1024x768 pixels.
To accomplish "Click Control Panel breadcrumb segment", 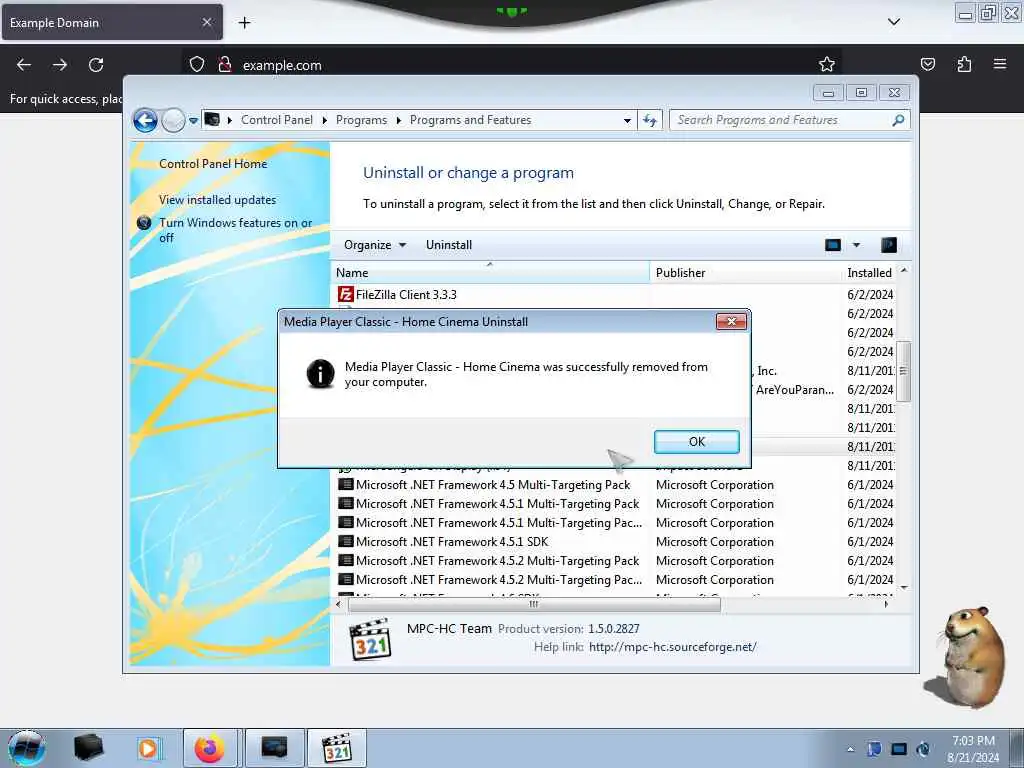I will coord(276,120).
